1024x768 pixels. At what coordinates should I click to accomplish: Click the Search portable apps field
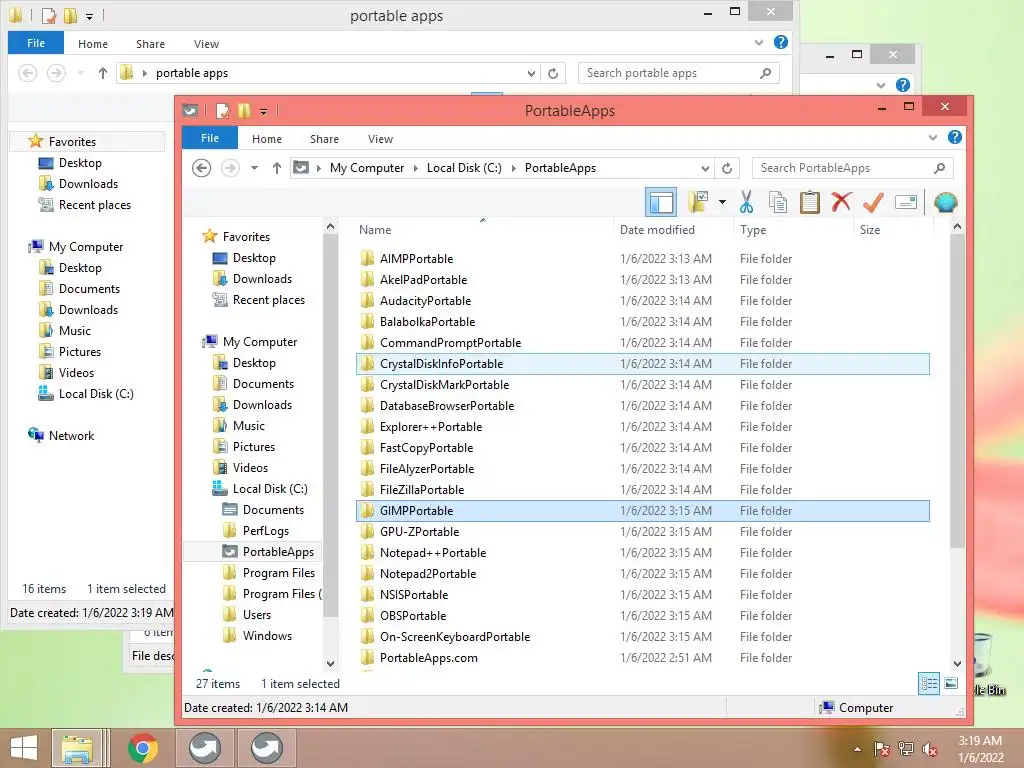pos(678,73)
